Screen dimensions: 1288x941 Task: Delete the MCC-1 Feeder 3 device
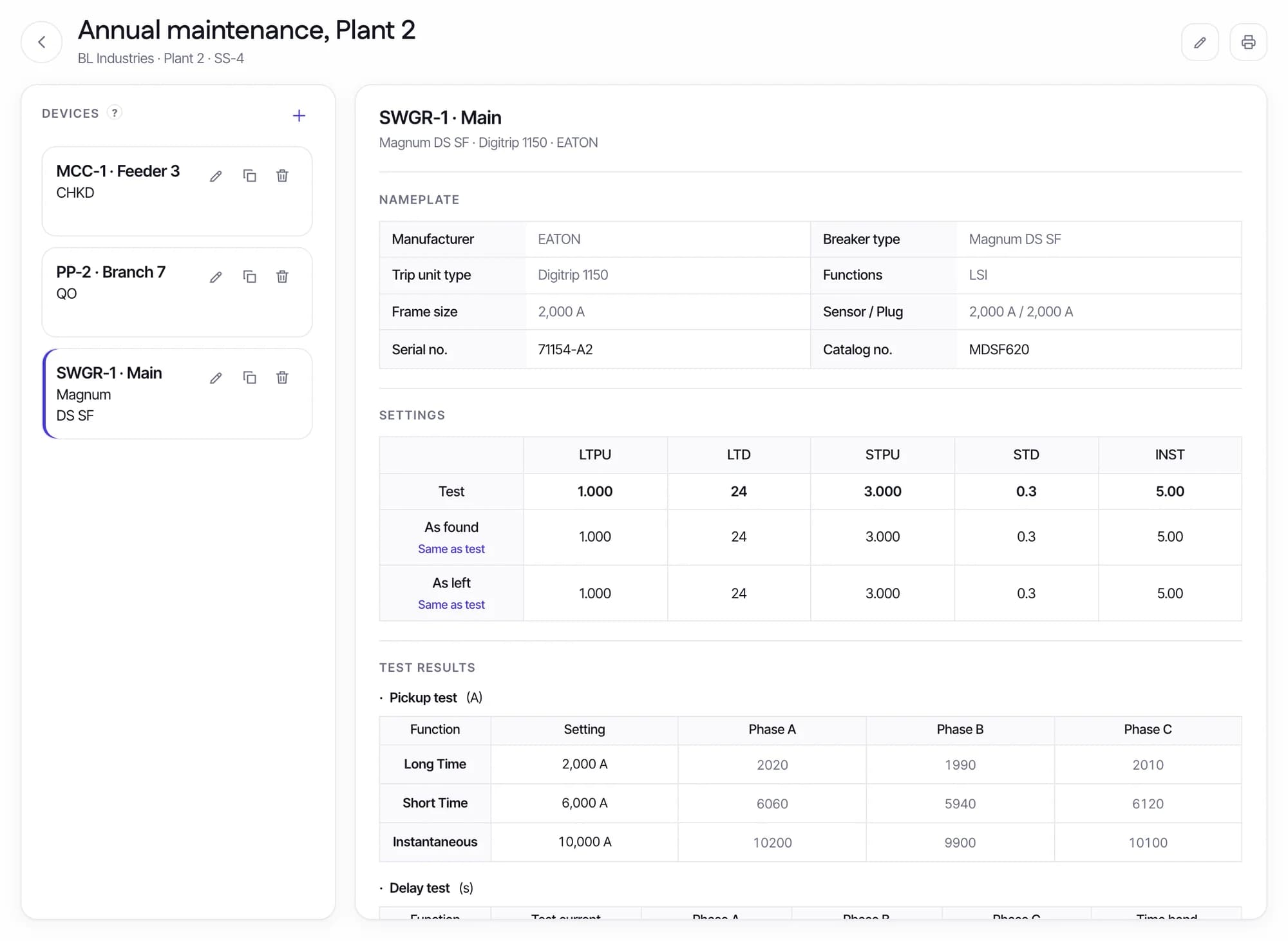coord(282,176)
